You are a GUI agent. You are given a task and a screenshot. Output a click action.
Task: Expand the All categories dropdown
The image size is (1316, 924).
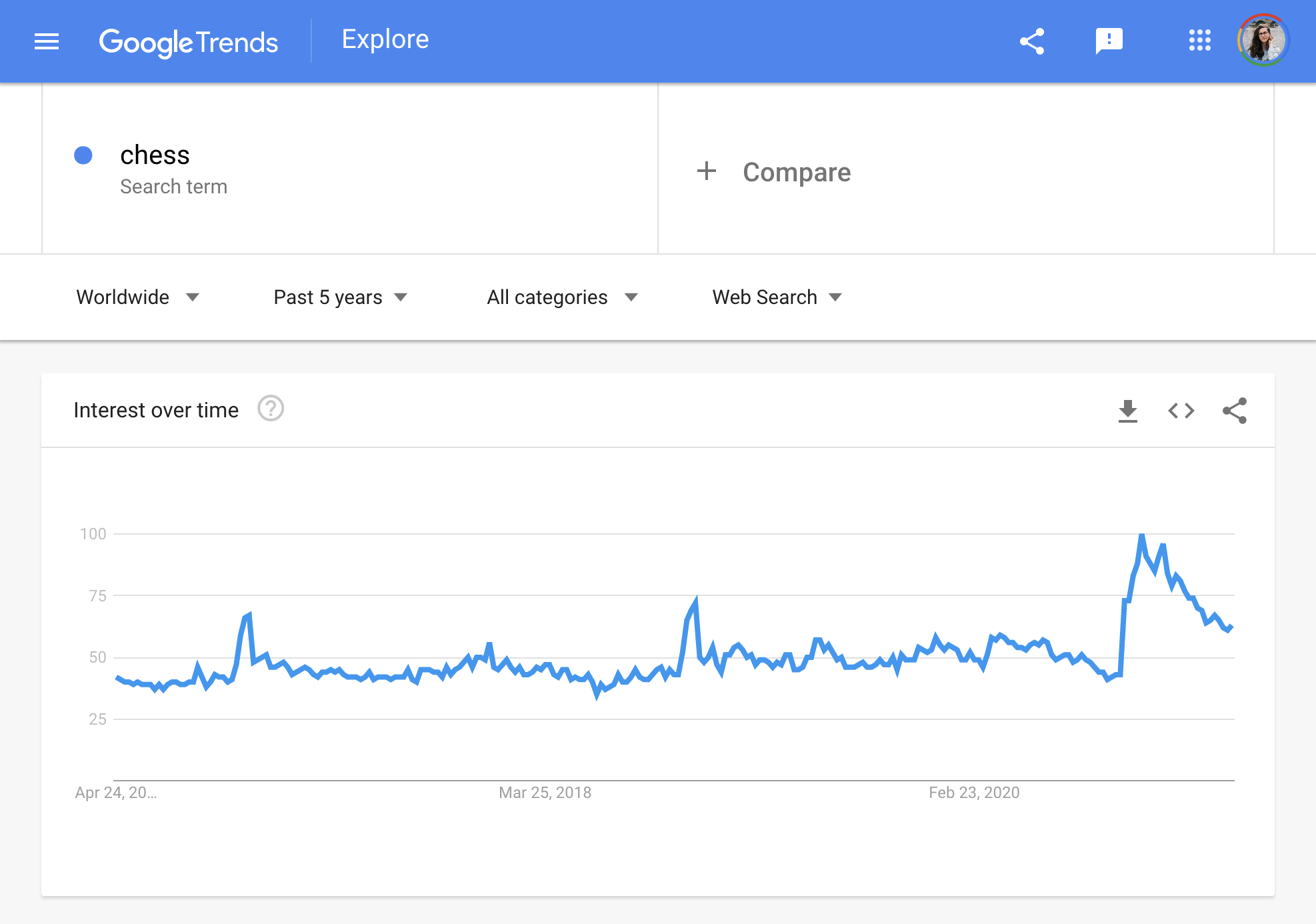[x=562, y=297]
